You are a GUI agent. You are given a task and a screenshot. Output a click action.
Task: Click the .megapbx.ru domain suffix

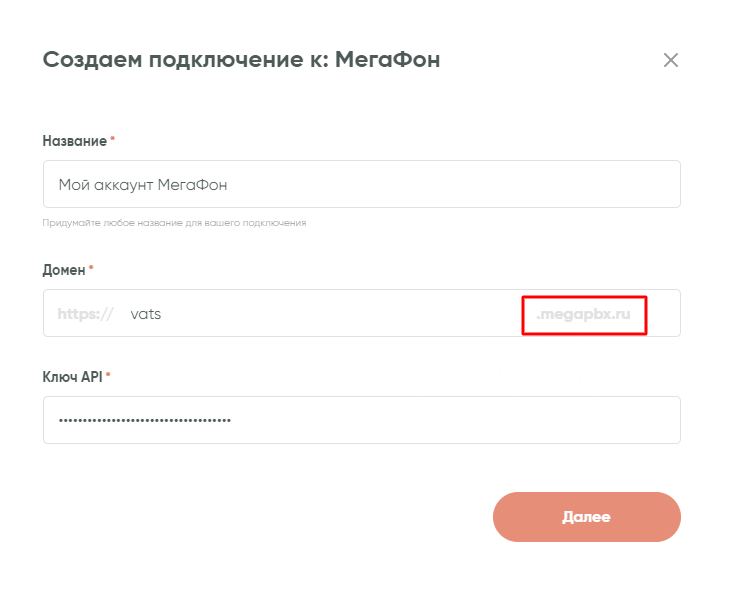(584, 314)
